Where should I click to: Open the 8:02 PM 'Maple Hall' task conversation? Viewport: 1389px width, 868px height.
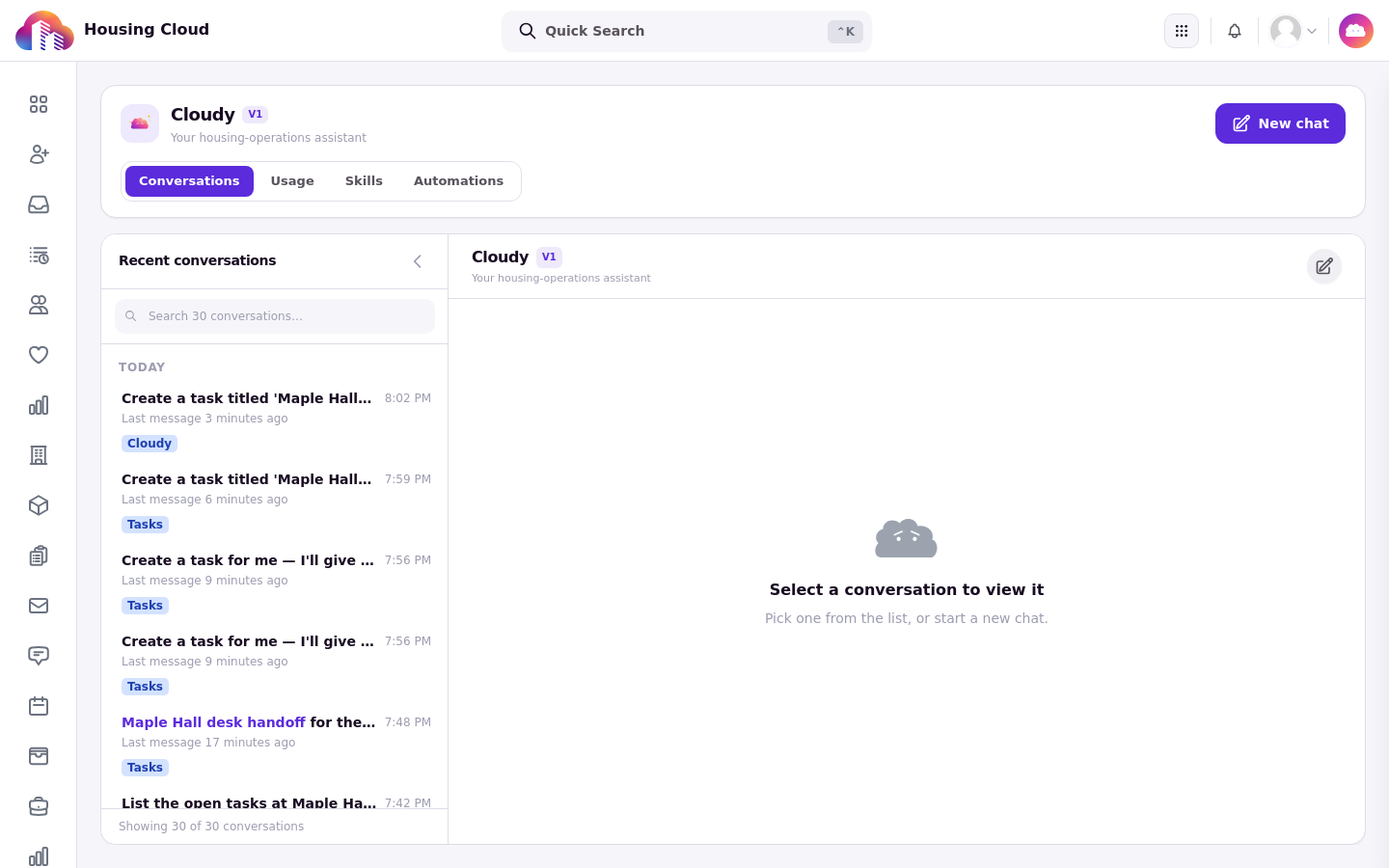(x=275, y=421)
